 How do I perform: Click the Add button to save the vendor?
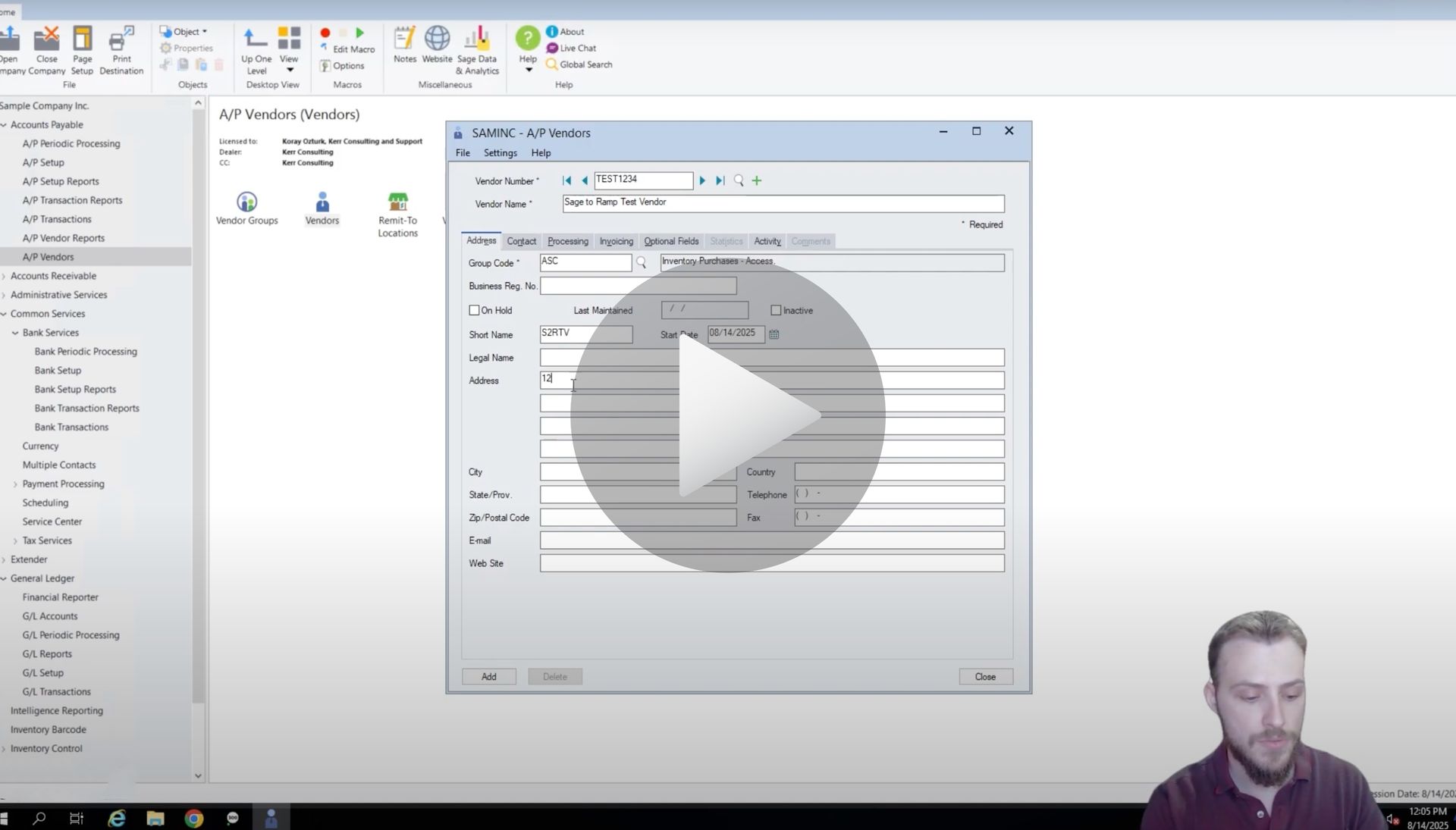(488, 676)
